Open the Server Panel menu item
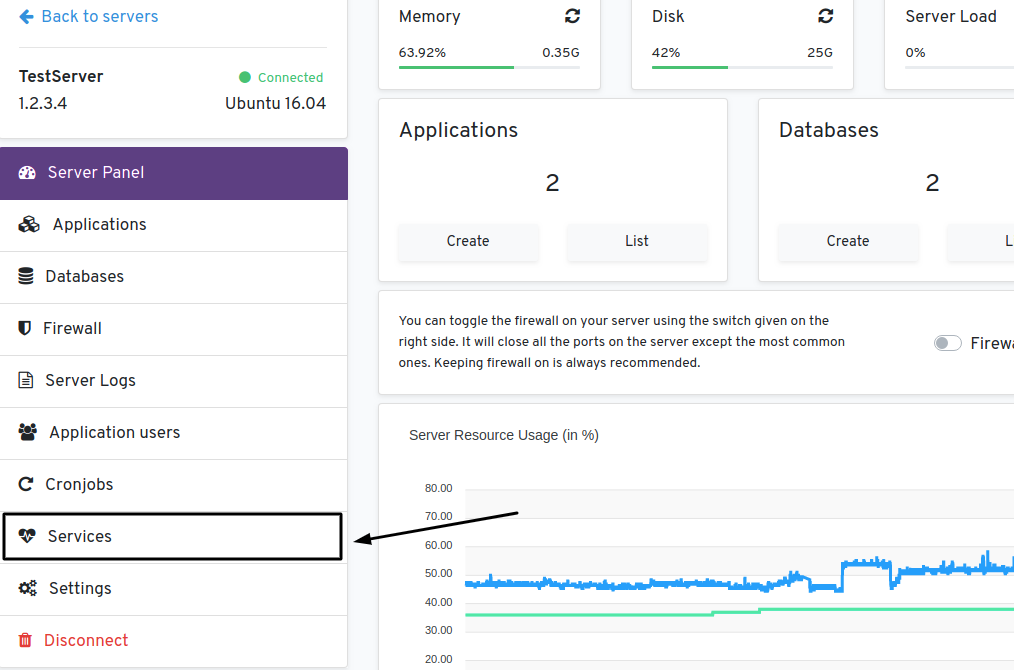Image resolution: width=1014 pixels, height=670 pixels. (174, 173)
